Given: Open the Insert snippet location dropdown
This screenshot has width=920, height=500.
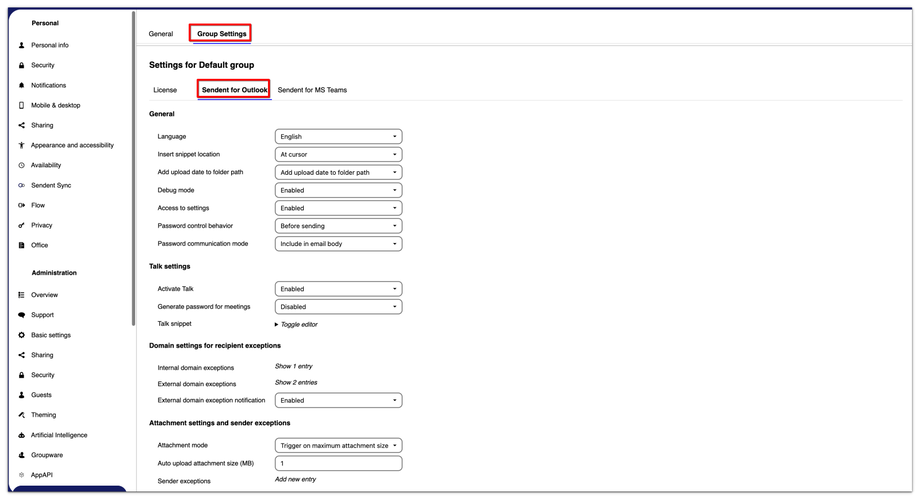Looking at the screenshot, I should point(339,154).
